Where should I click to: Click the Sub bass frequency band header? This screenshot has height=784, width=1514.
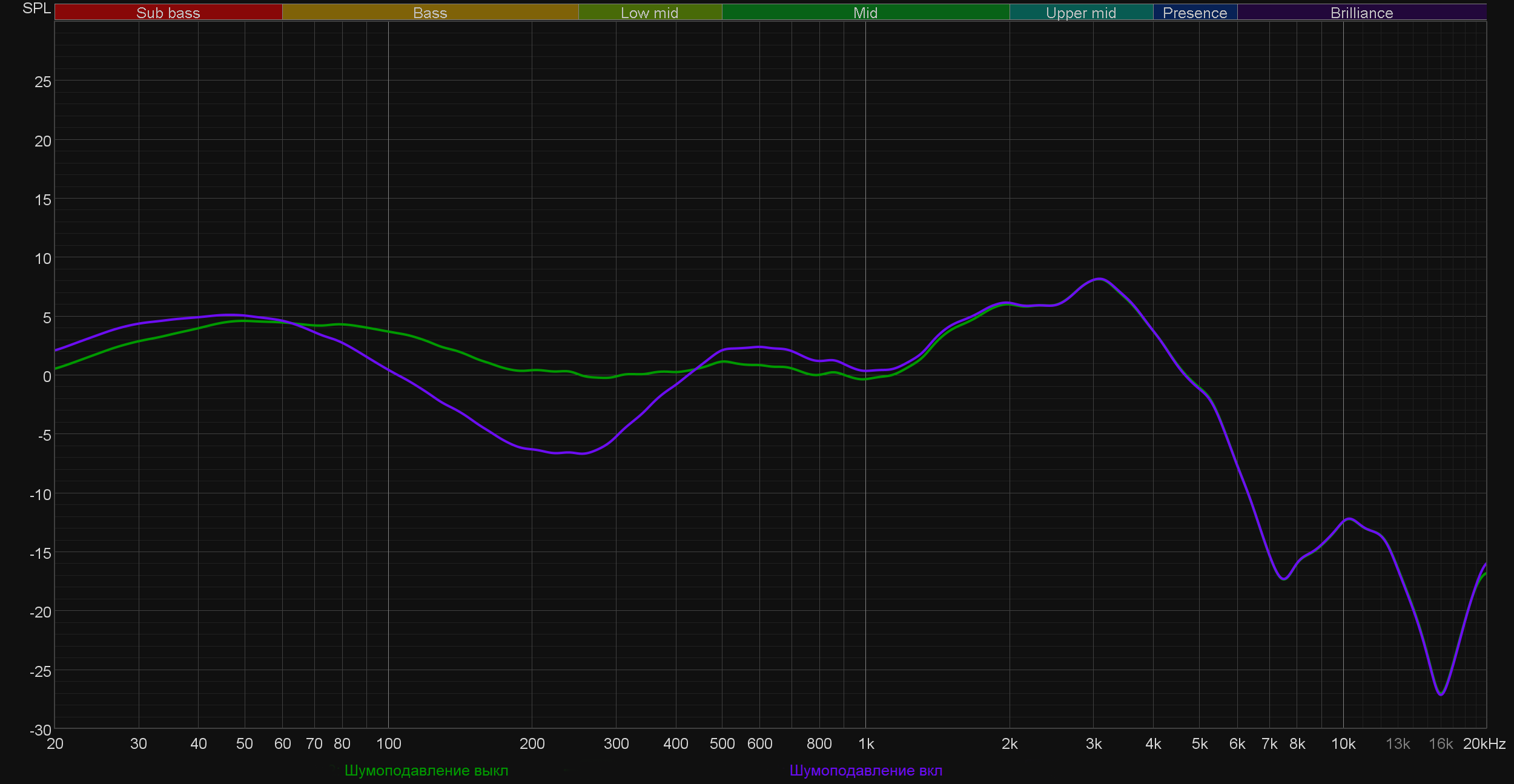[x=168, y=13]
